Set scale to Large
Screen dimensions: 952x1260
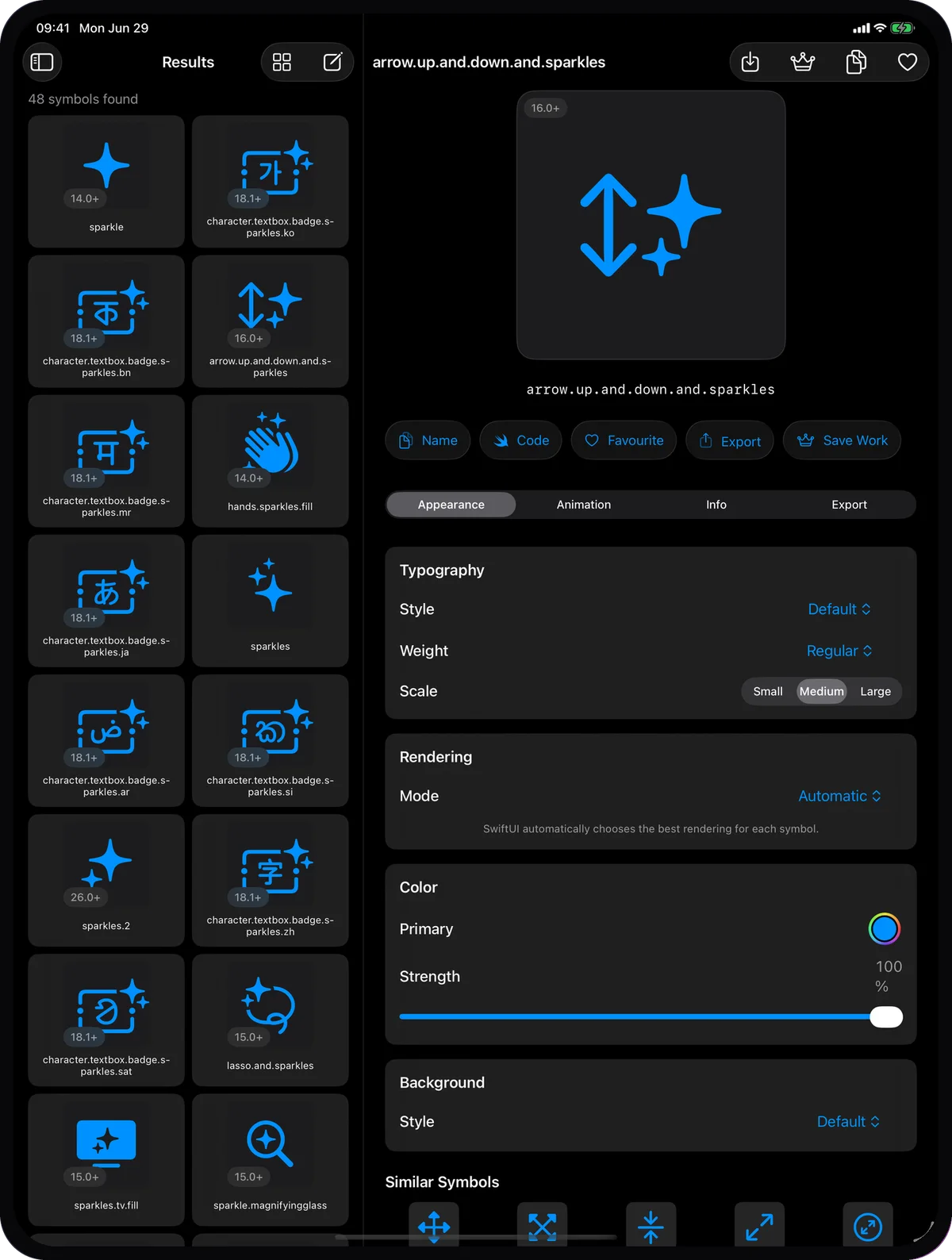coord(875,691)
